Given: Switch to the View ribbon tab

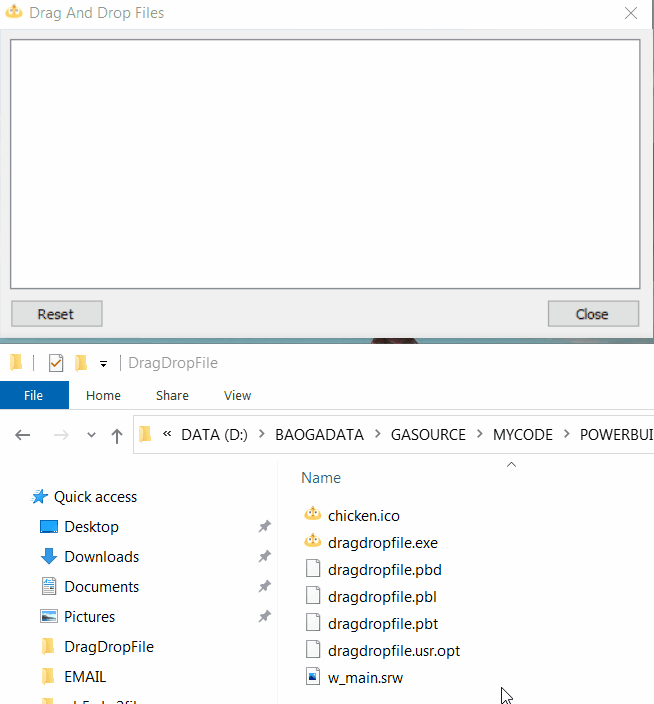Looking at the screenshot, I should pyautogui.click(x=237, y=396).
